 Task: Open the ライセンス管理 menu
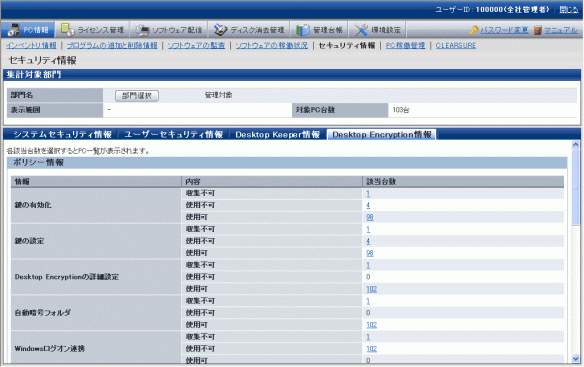[x=101, y=30]
